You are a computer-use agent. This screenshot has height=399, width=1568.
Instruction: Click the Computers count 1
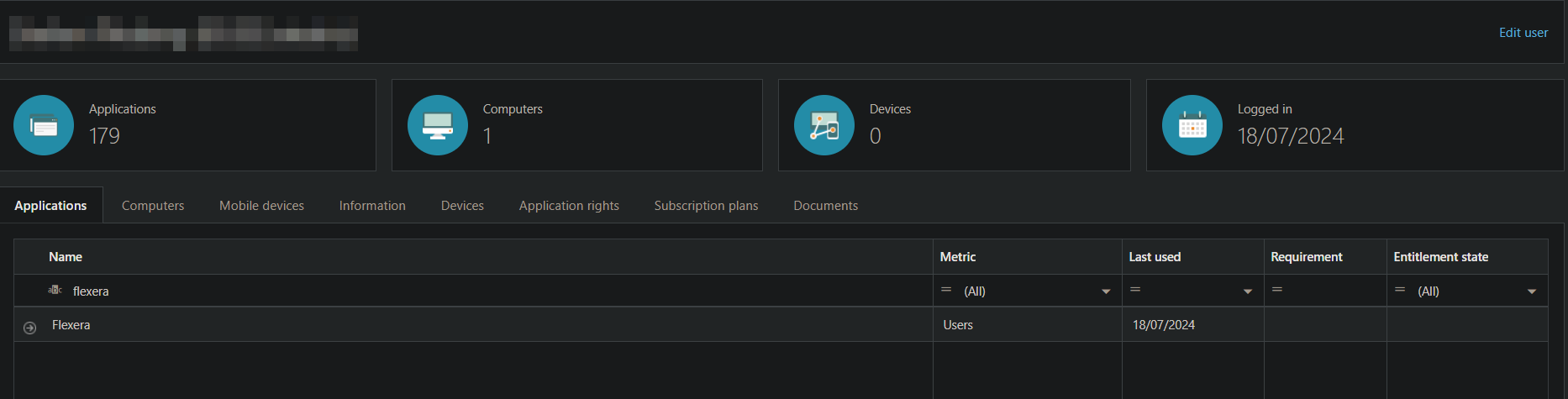487,136
